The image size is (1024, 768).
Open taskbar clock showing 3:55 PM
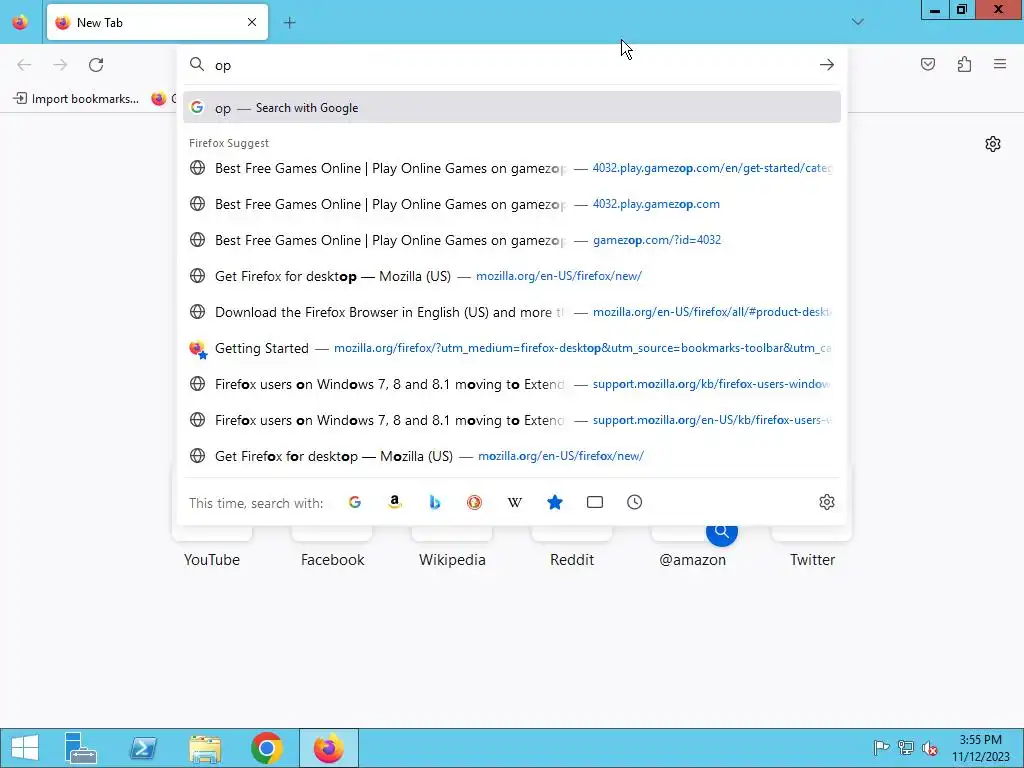980,748
